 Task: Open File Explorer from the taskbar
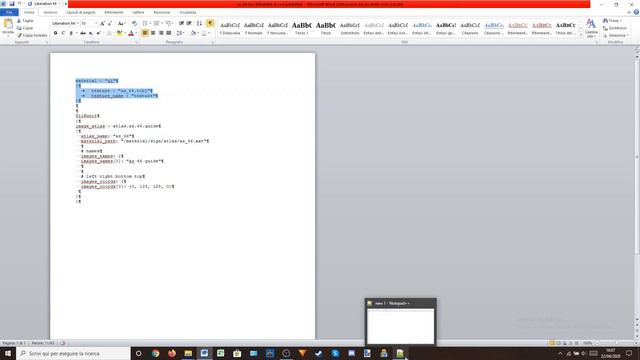coord(188,353)
